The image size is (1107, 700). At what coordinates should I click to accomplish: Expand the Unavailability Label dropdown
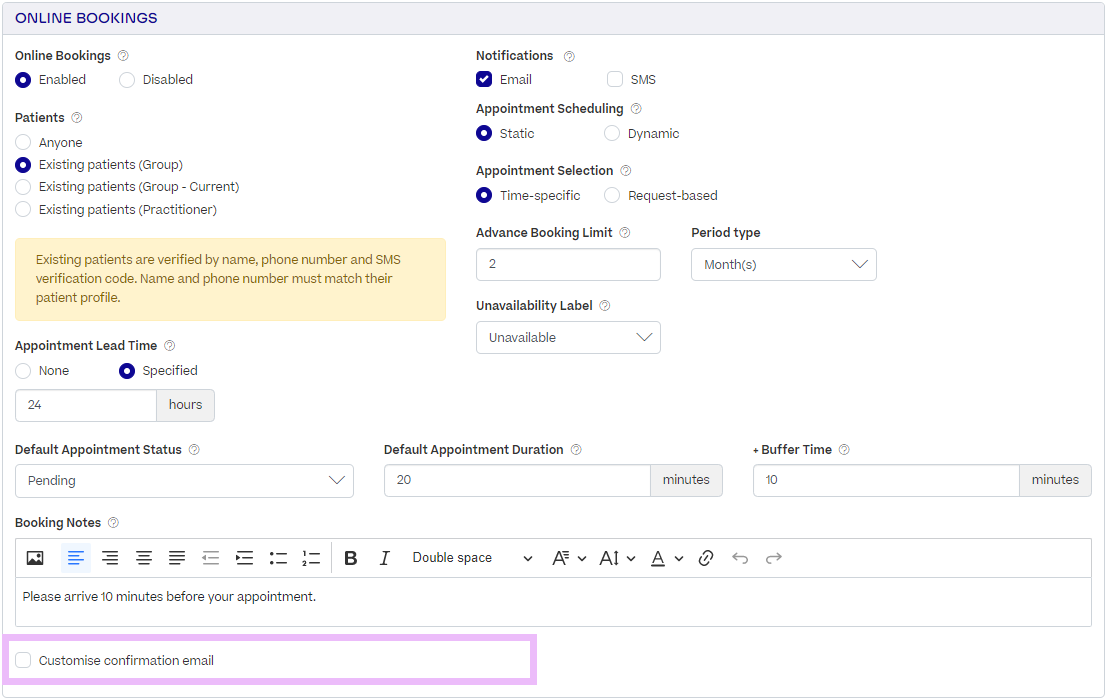[x=568, y=337]
